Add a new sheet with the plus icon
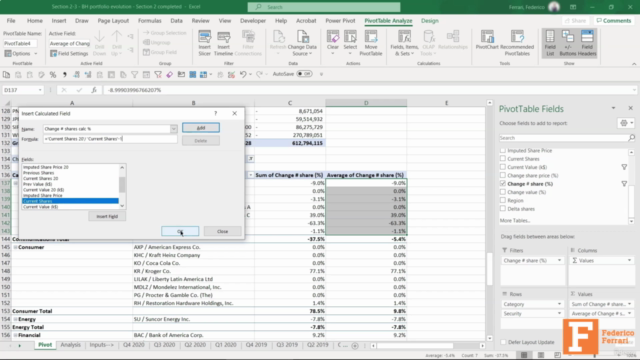The height and width of the screenshot is (360, 640). click(355, 346)
